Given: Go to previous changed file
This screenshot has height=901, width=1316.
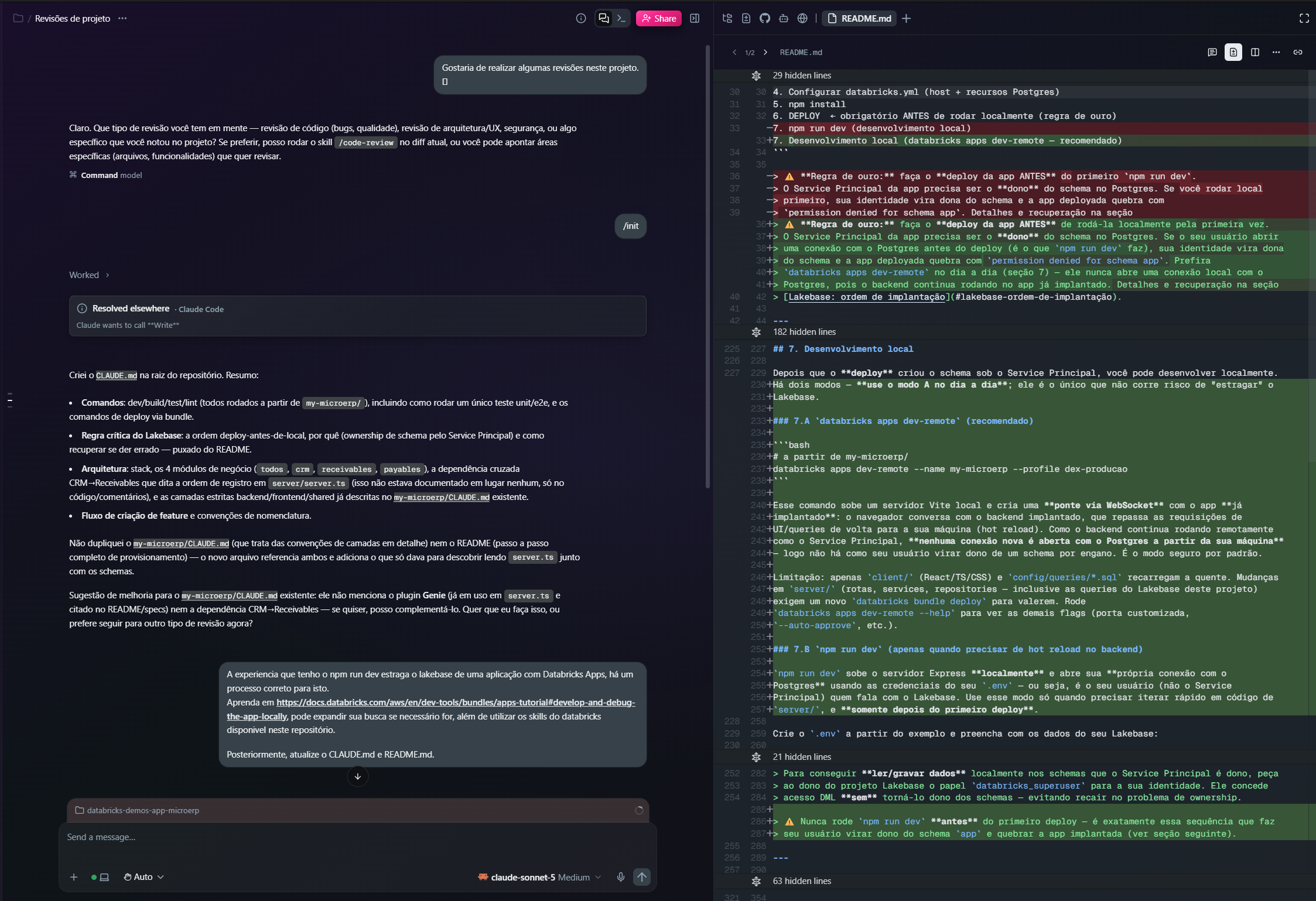Looking at the screenshot, I should point(734,52).
